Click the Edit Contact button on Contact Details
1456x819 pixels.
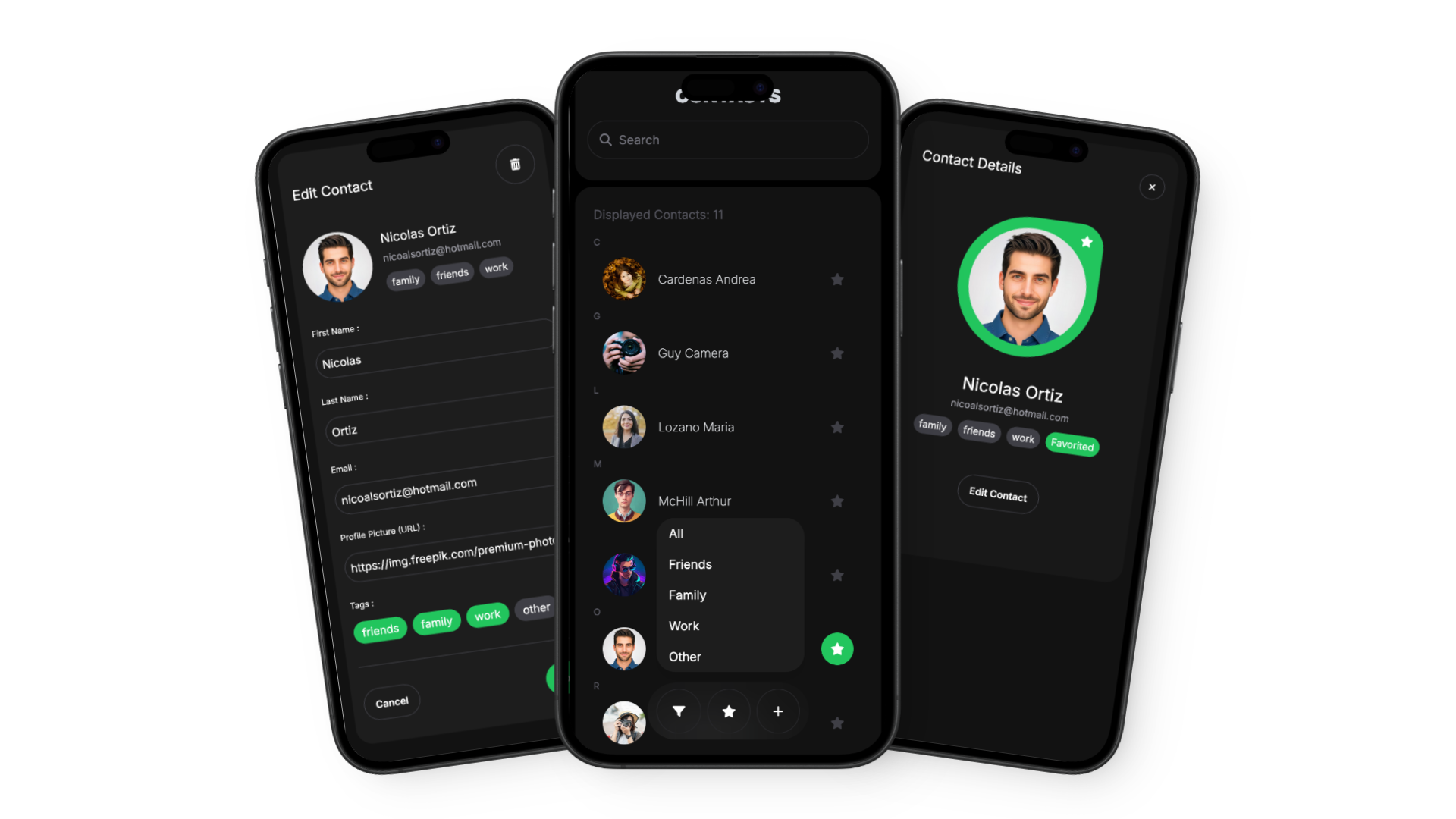coord(997,494)
